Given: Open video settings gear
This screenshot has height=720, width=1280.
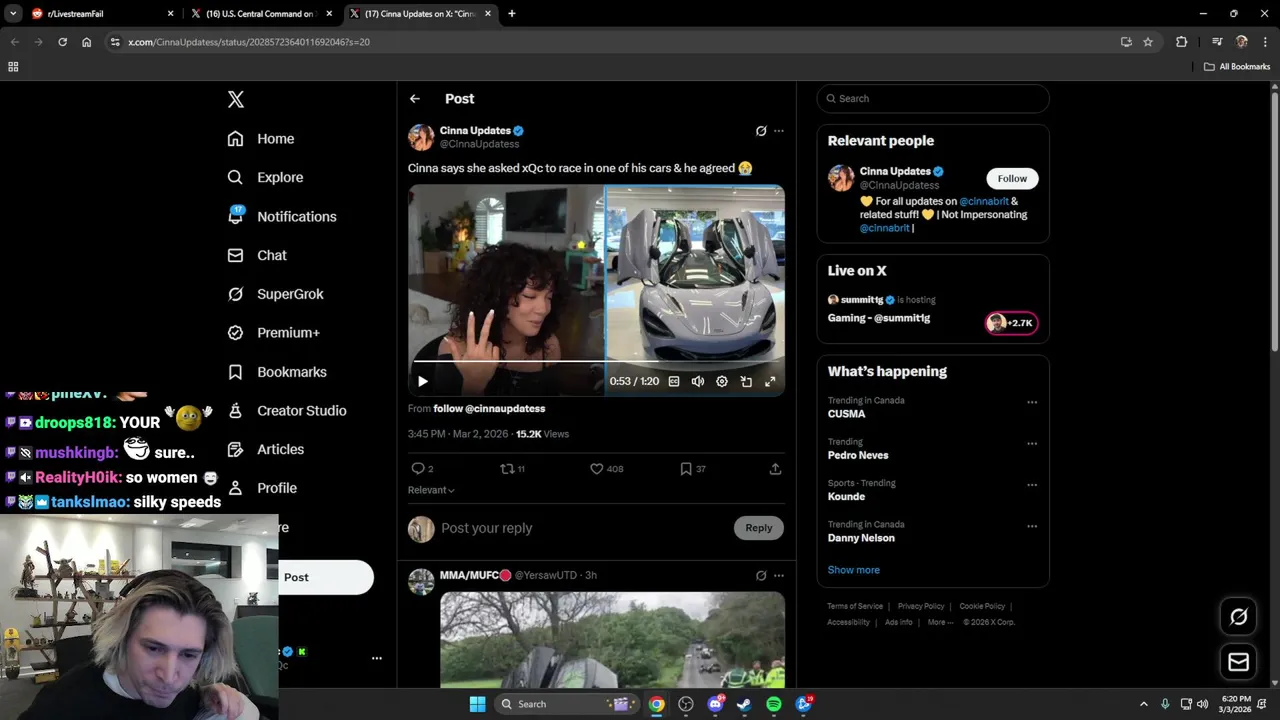Looking at the screenshot, I should tap(722, 381).
